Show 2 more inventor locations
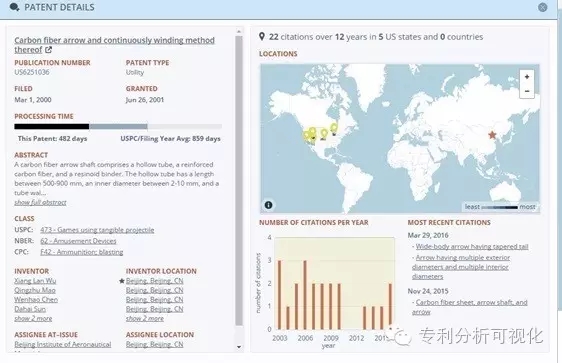The height and width of the screenshot is (363, 562). pyautogui.click(x=144, y=319)
